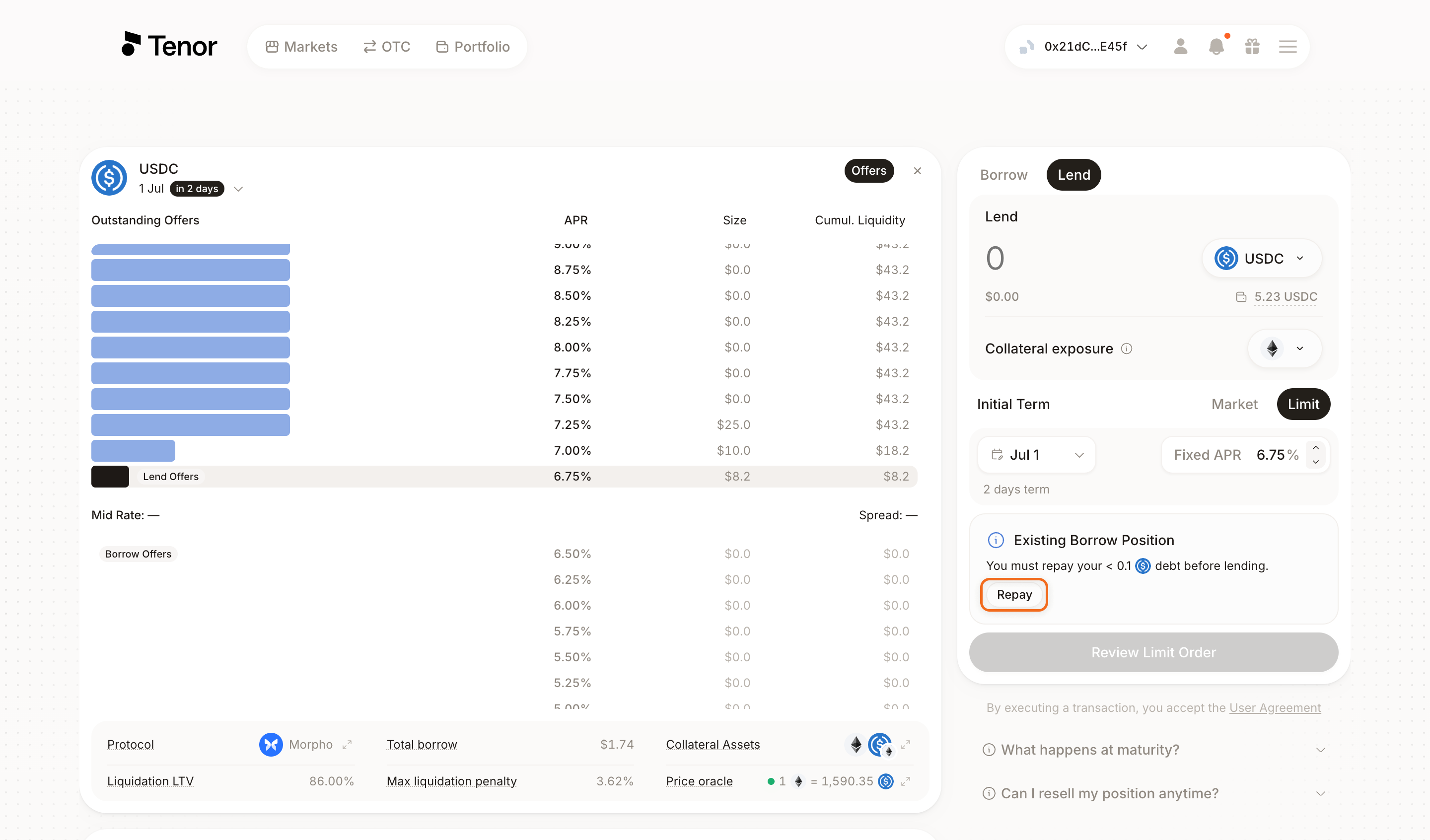1430x840 pixels.
Task: Open the collateral exposure ETH dropdown
Action: pyautogui.click(x=1285, y=349)
